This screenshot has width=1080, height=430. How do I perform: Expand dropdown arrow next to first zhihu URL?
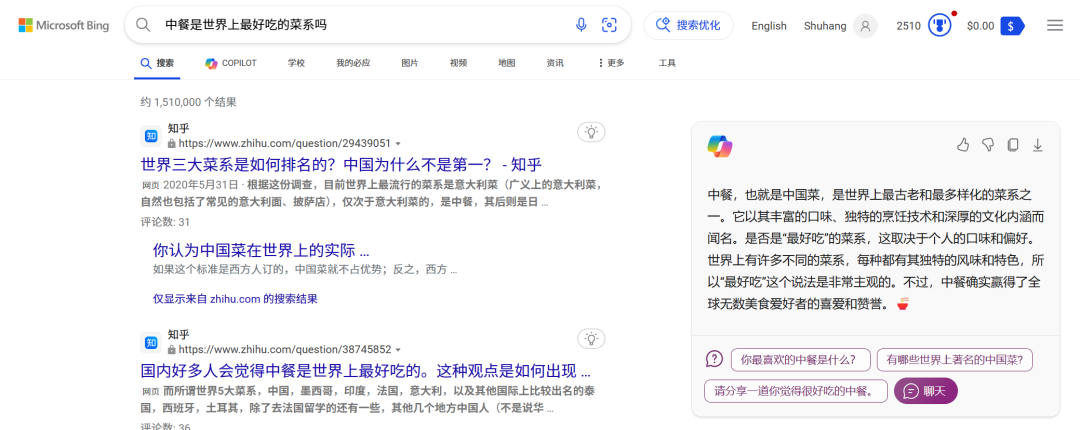pos(398,144)
